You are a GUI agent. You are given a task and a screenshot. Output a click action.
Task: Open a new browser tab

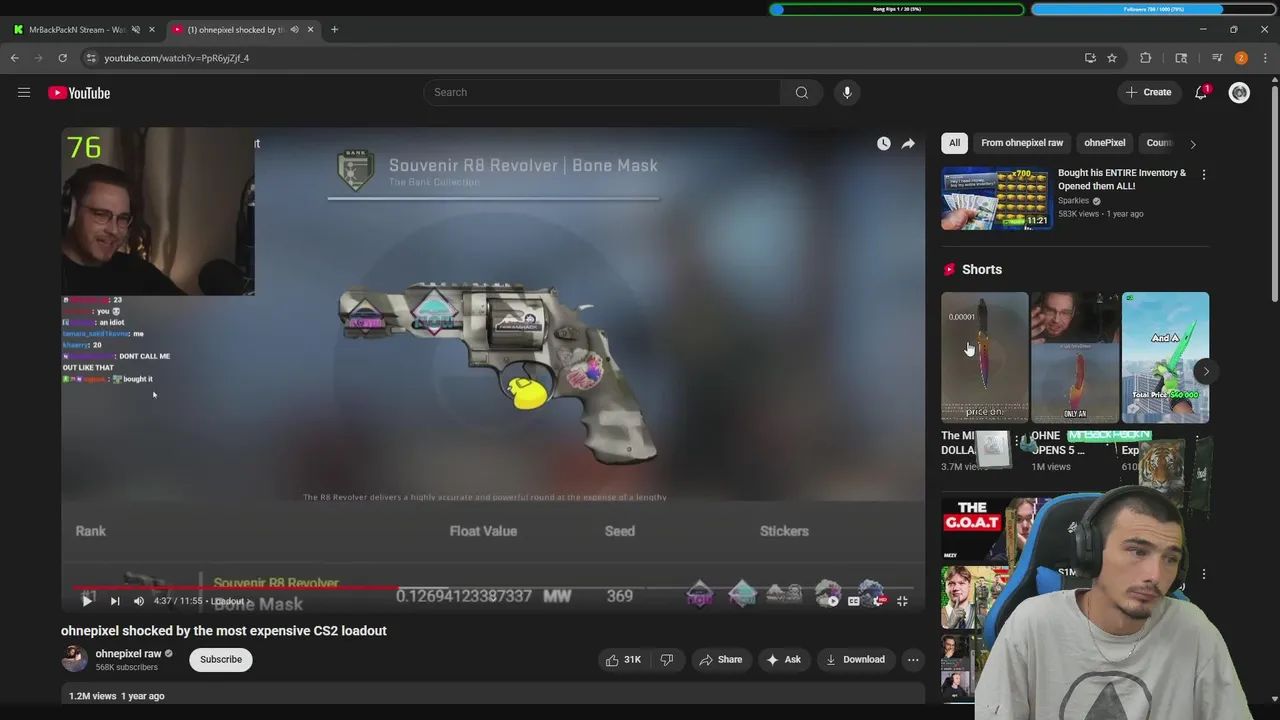click(334, 30)
